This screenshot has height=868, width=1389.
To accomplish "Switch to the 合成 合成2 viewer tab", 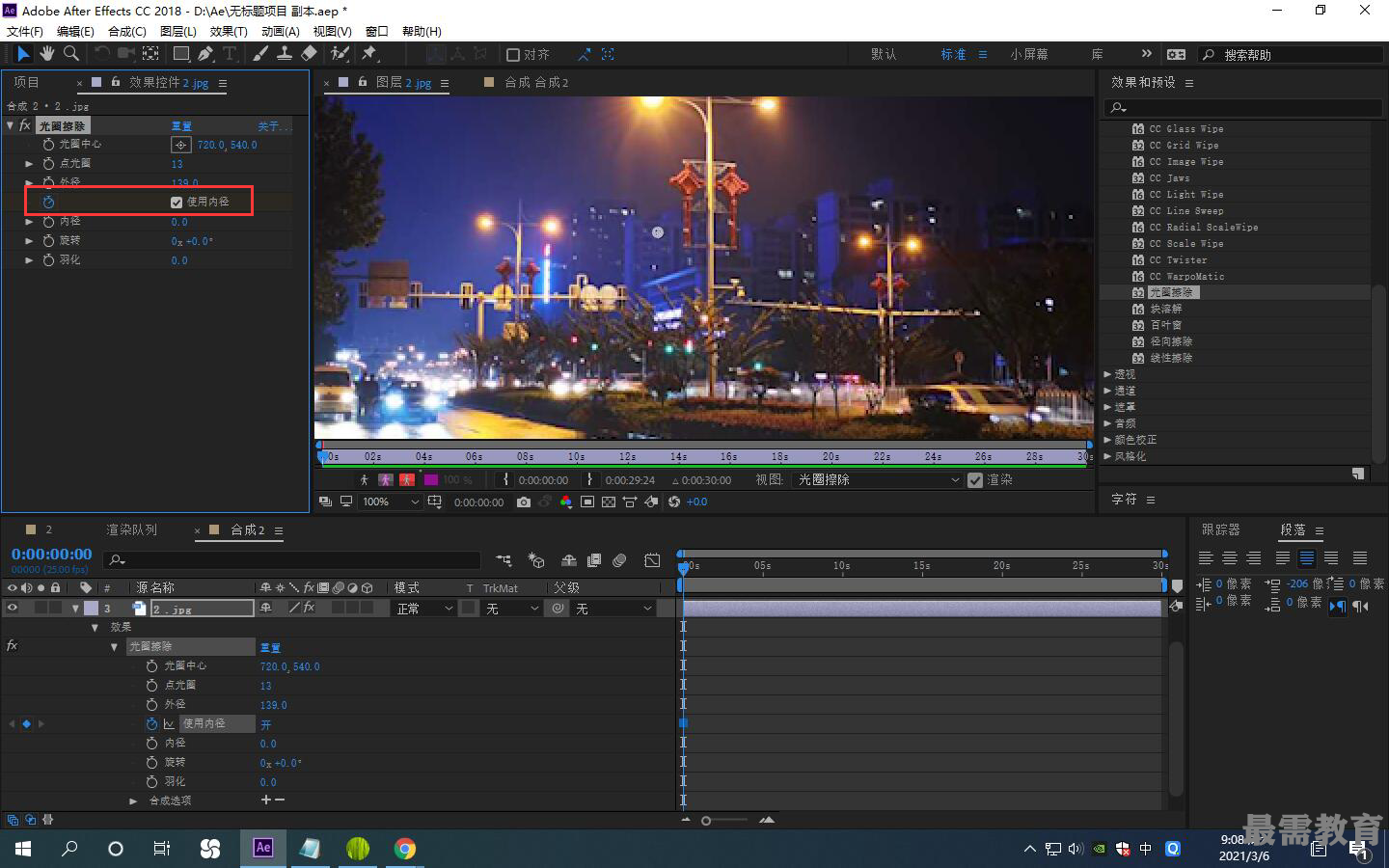I will coord(536,82).
